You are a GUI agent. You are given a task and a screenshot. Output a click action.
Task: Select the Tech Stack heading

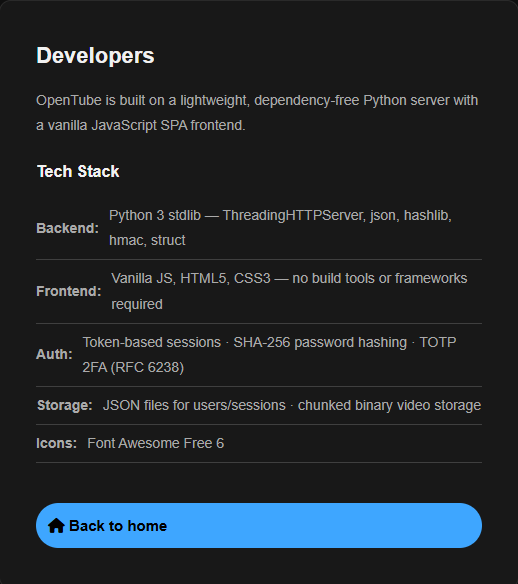pos(78,172)
